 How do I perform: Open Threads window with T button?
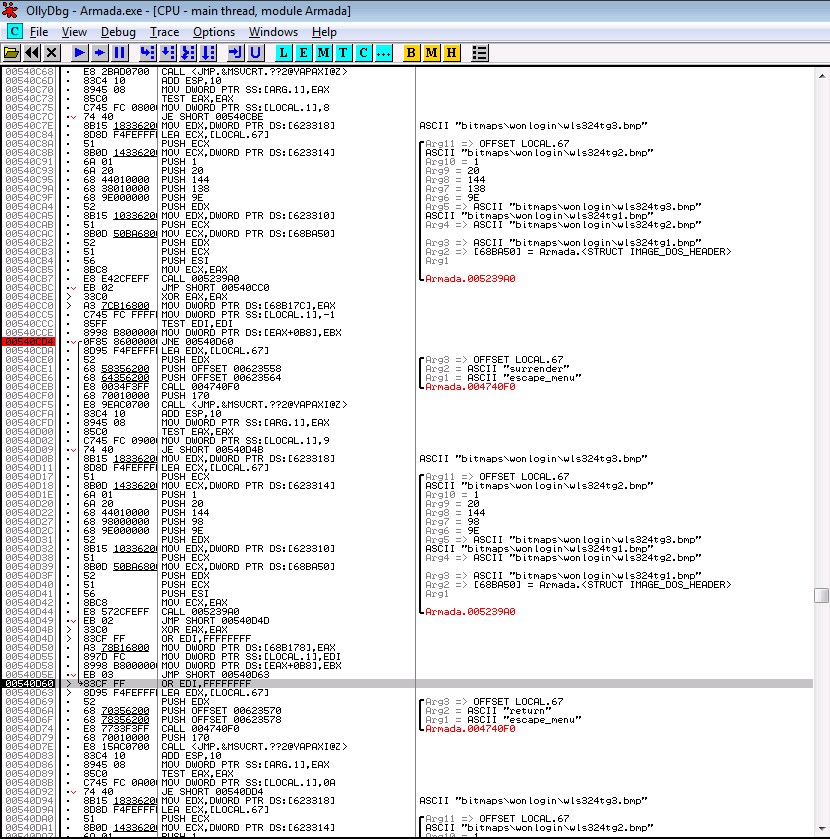344,52
